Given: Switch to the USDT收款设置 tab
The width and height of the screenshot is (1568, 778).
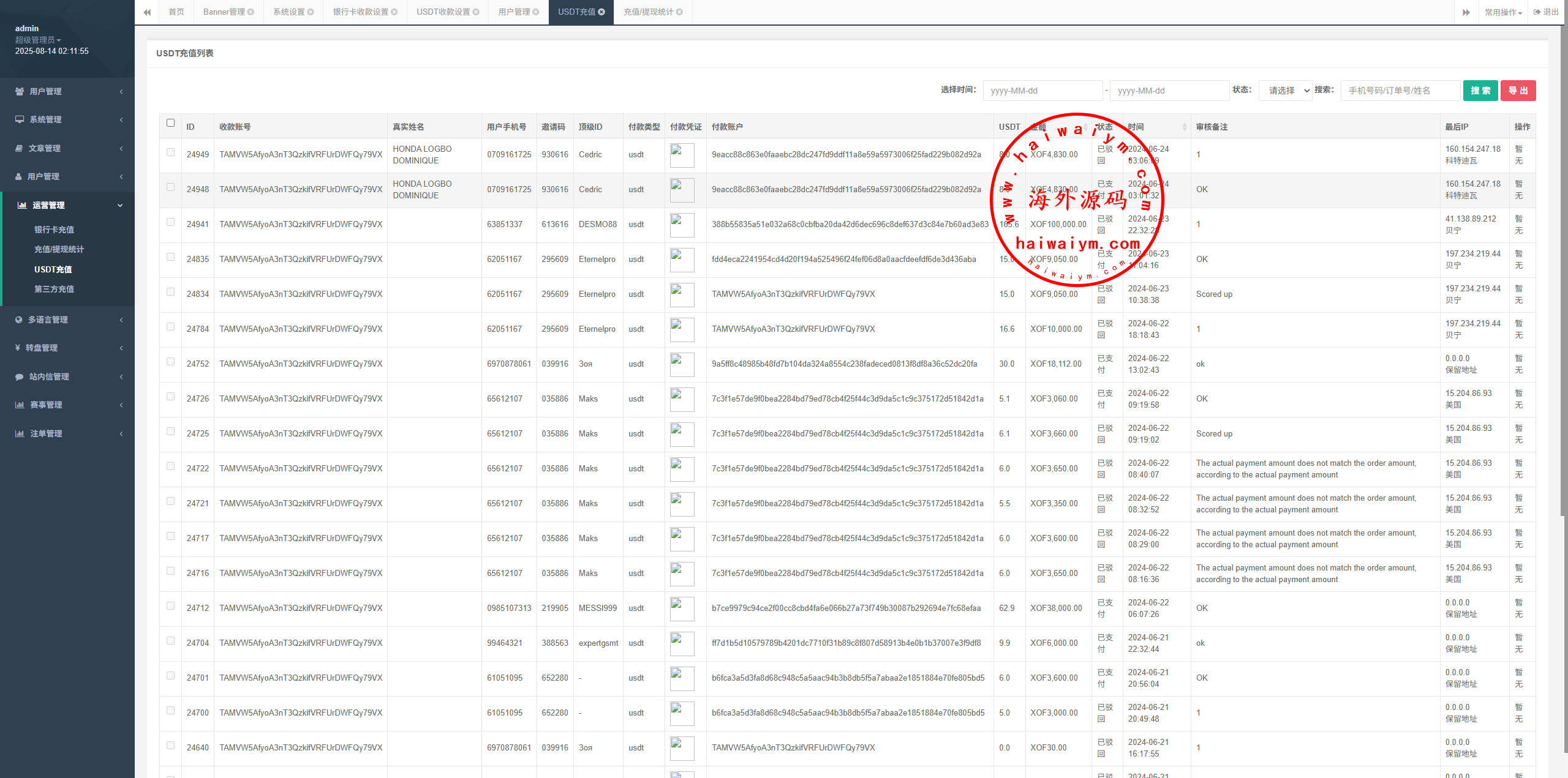Looking at the screenshot, I should [443, 12].
